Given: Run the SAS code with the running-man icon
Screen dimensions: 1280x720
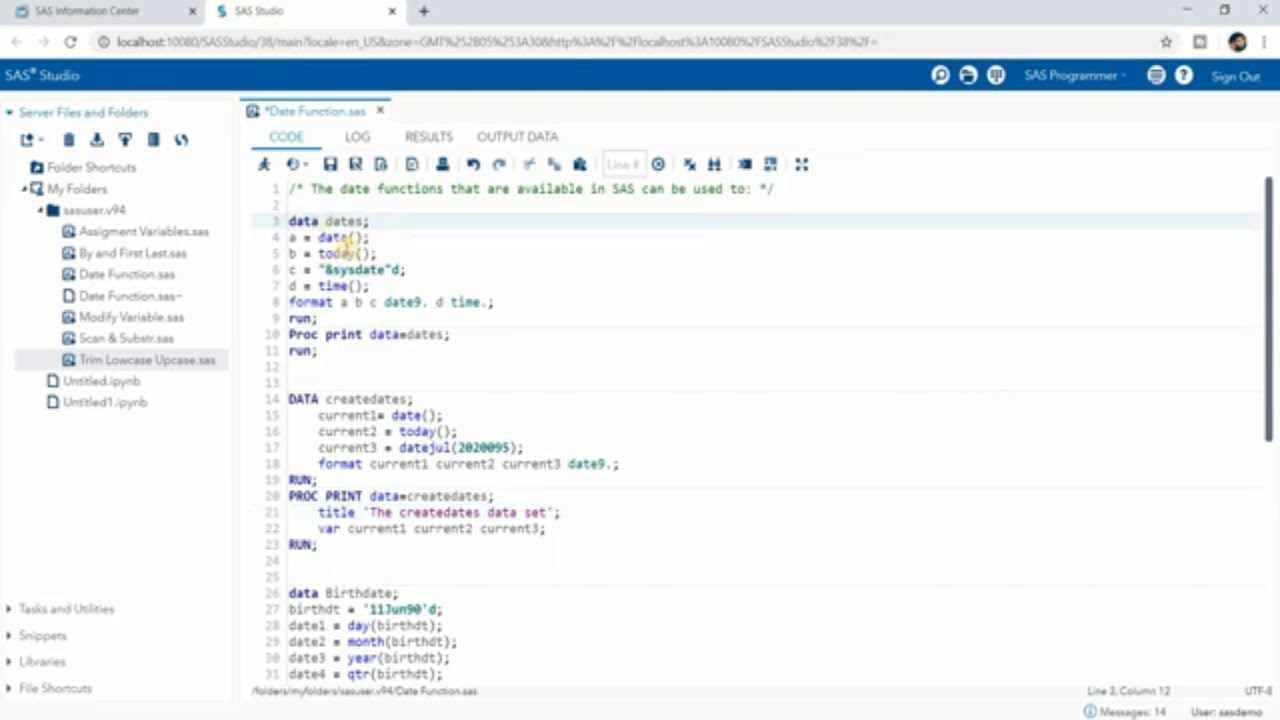Looking at the screenshot, I should 264,164.
